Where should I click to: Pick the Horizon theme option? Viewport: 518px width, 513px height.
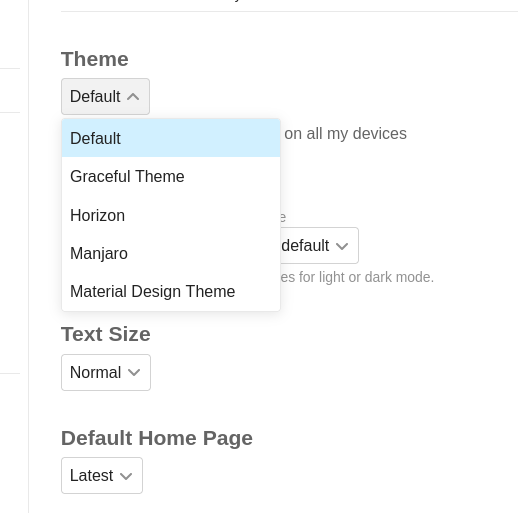tap(171, 215)
